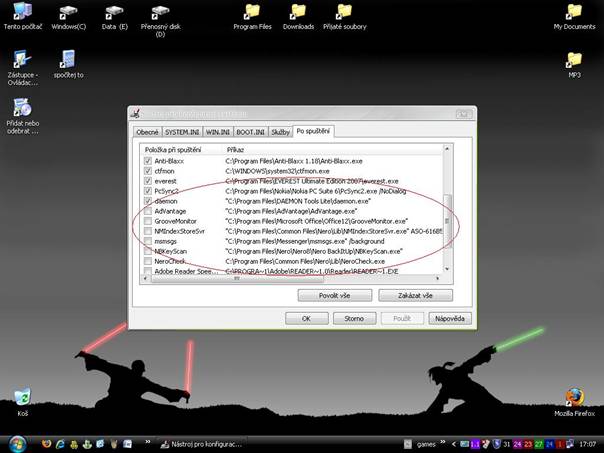Click the startup list vertical scrollbar thumb
The width and height of the screenshot is (604, 453).
[x=447, y=220]
